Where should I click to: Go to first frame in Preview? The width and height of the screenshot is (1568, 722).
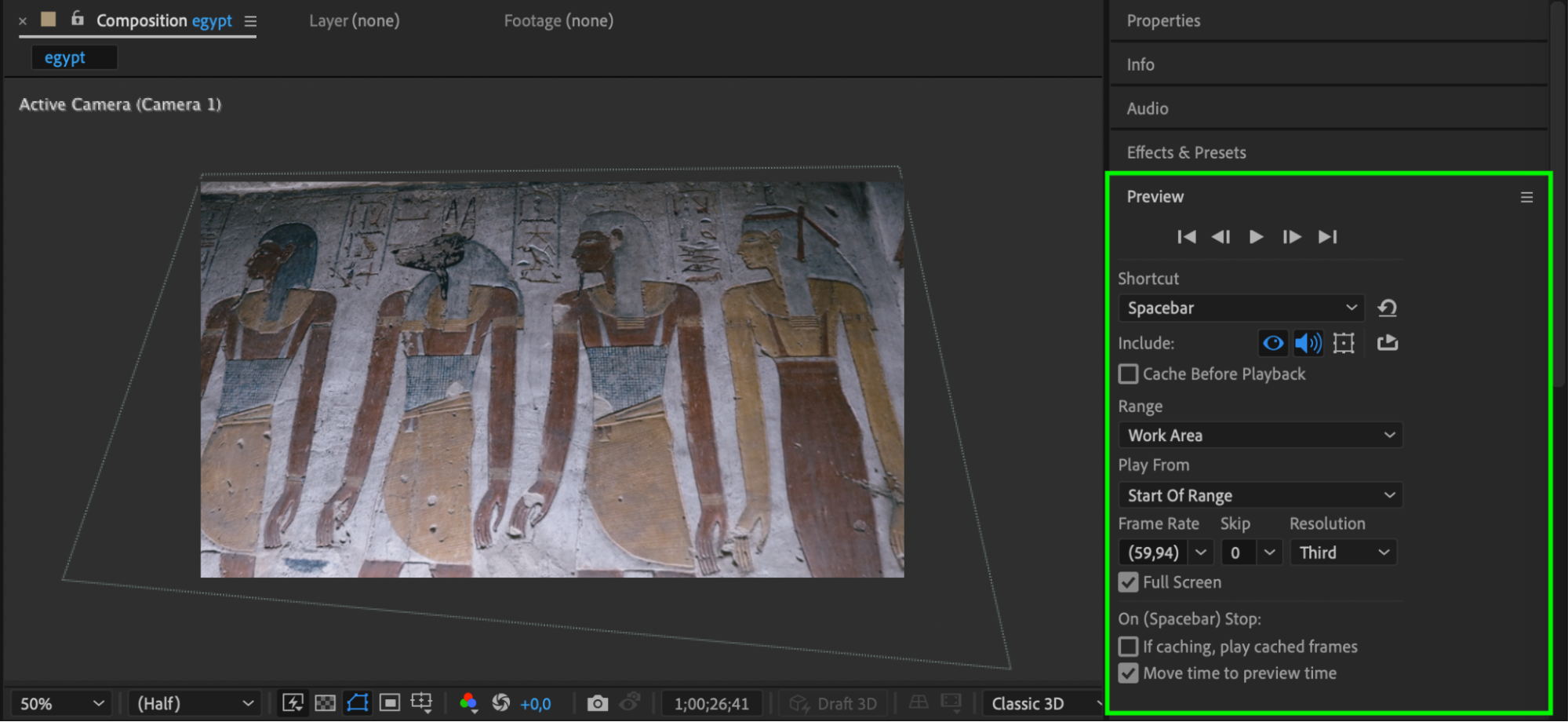[1186, 237]
